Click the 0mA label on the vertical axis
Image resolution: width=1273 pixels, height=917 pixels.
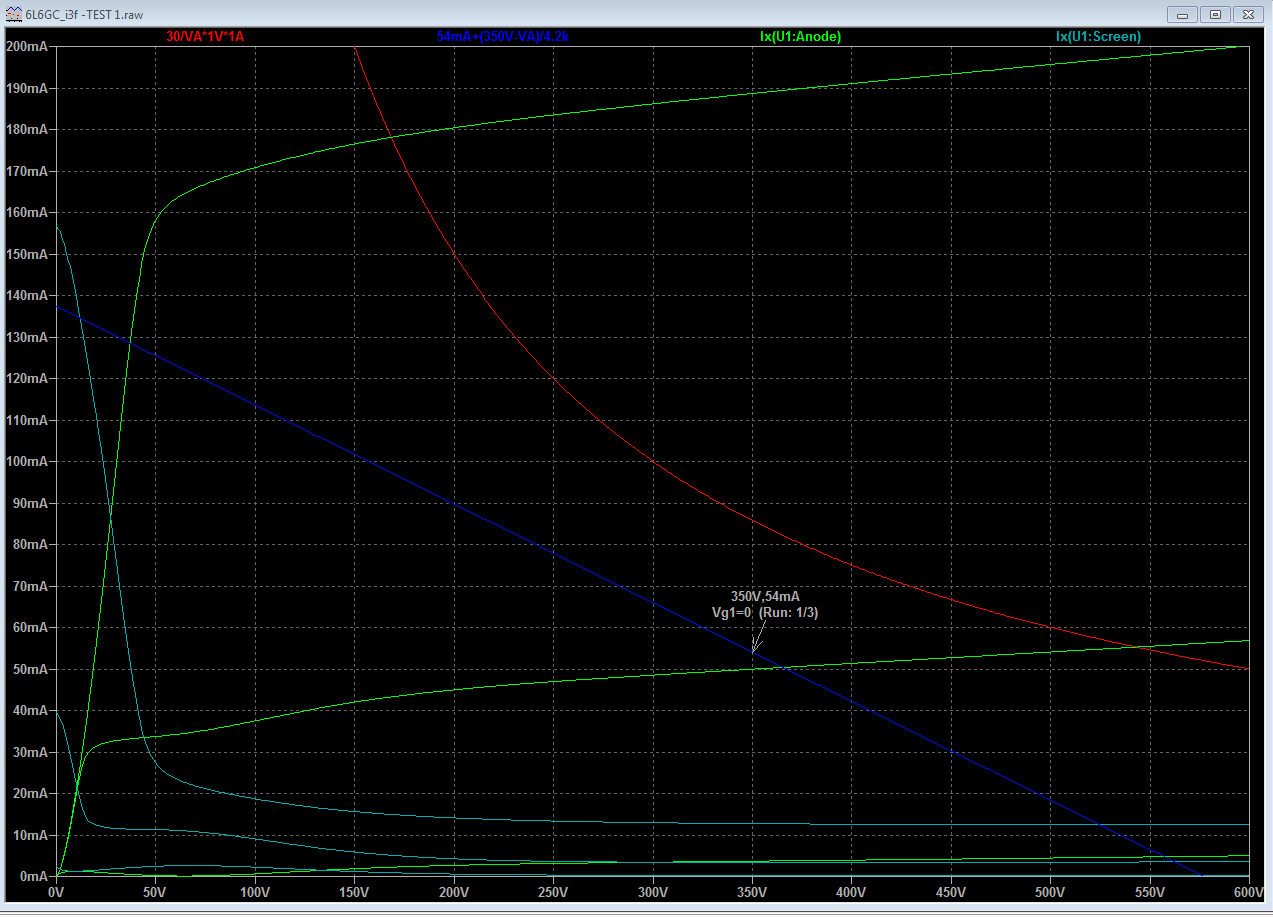(33, 876)
